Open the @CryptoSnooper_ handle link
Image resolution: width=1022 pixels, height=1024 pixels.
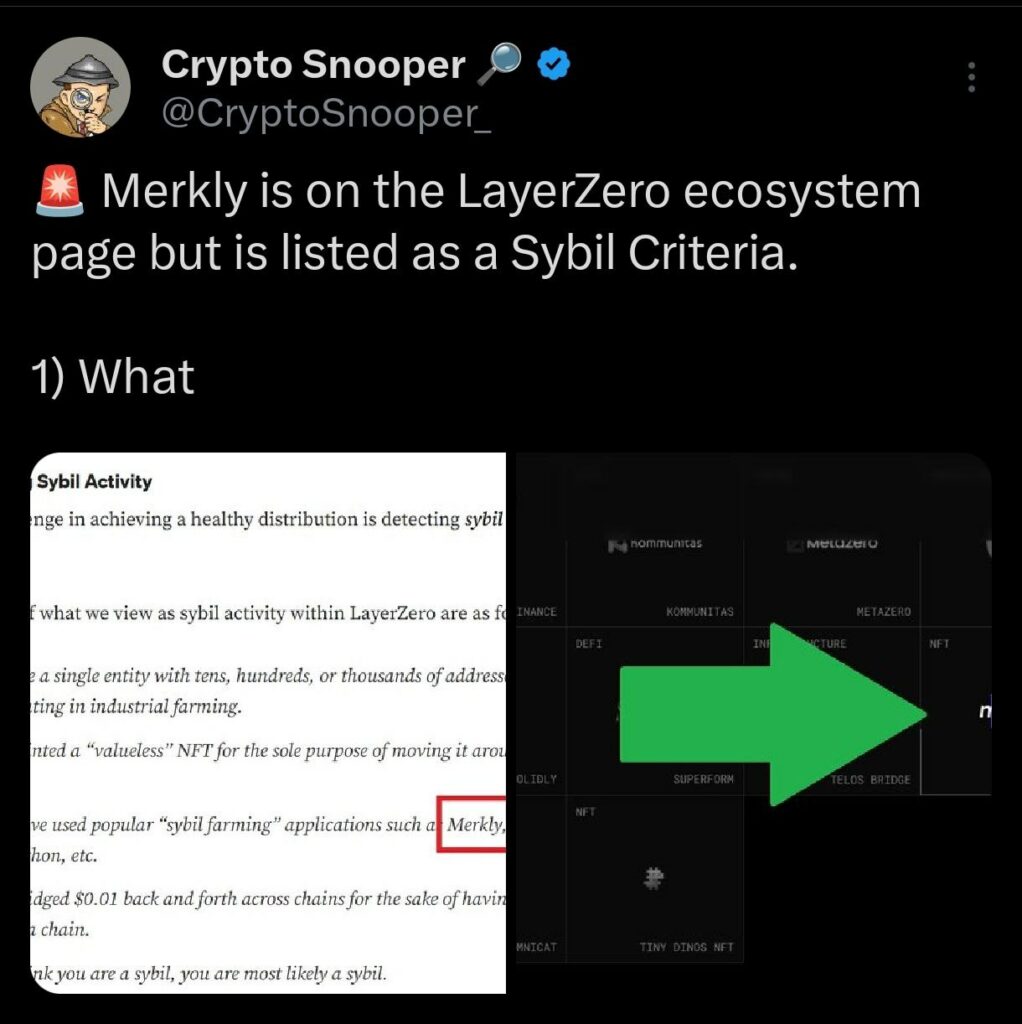click(326, 113)
